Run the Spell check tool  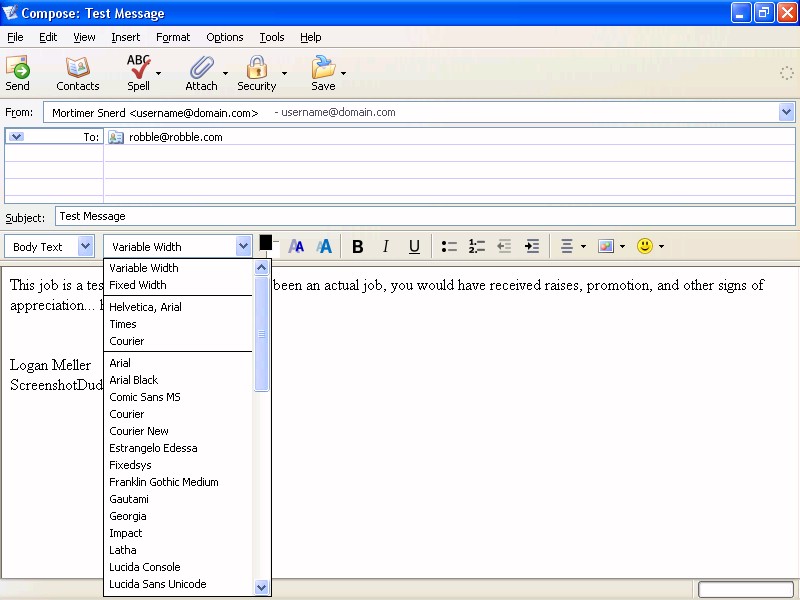pyautogui.click(x=138, y=73)
